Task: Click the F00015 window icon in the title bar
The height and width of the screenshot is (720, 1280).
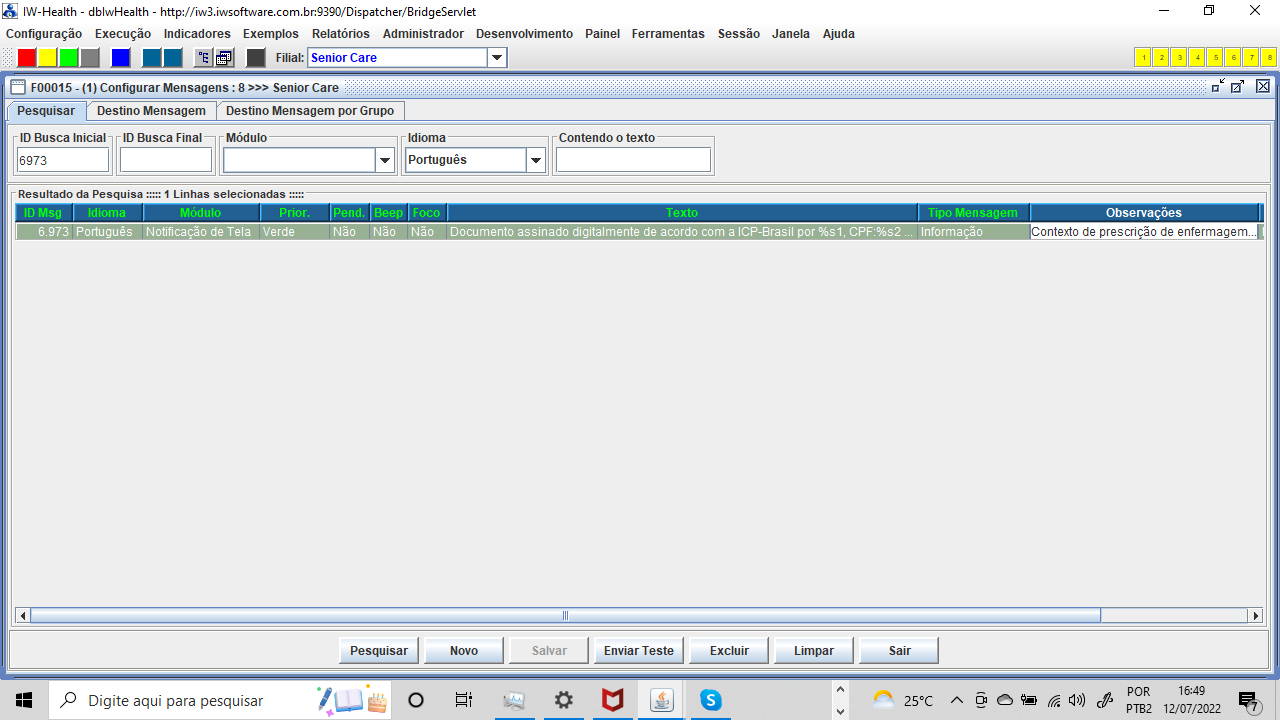Action: tap(18, 87)
